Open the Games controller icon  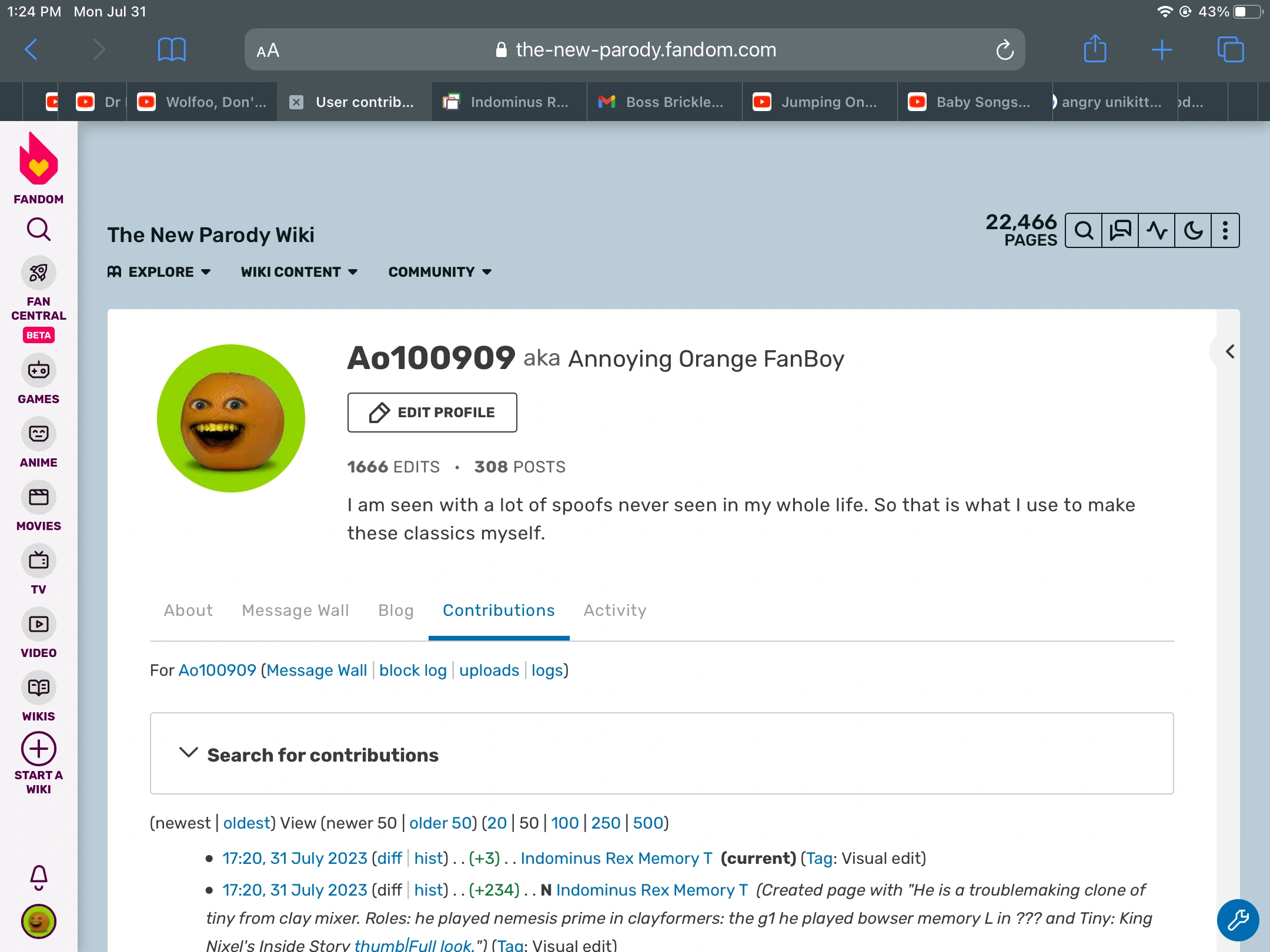38,370
